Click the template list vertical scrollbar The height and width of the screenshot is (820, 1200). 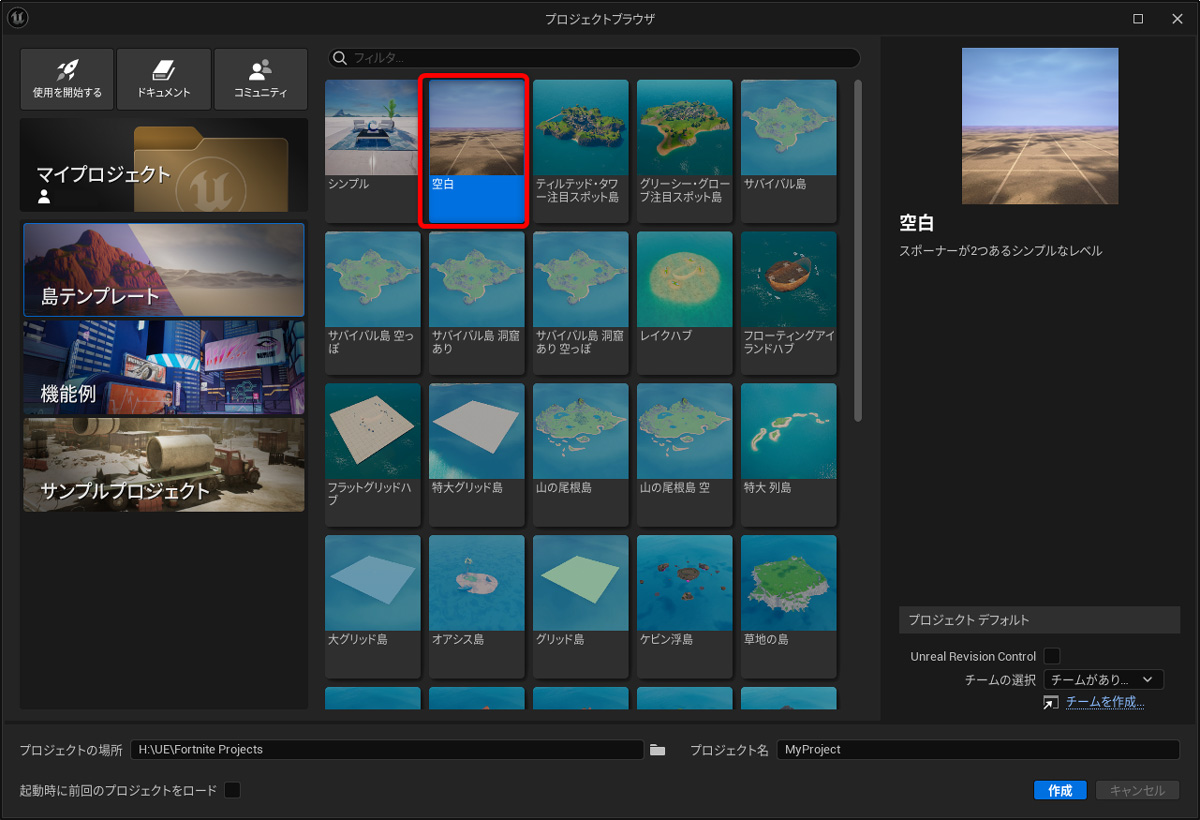pyautogui.click(x=857, y=250)
